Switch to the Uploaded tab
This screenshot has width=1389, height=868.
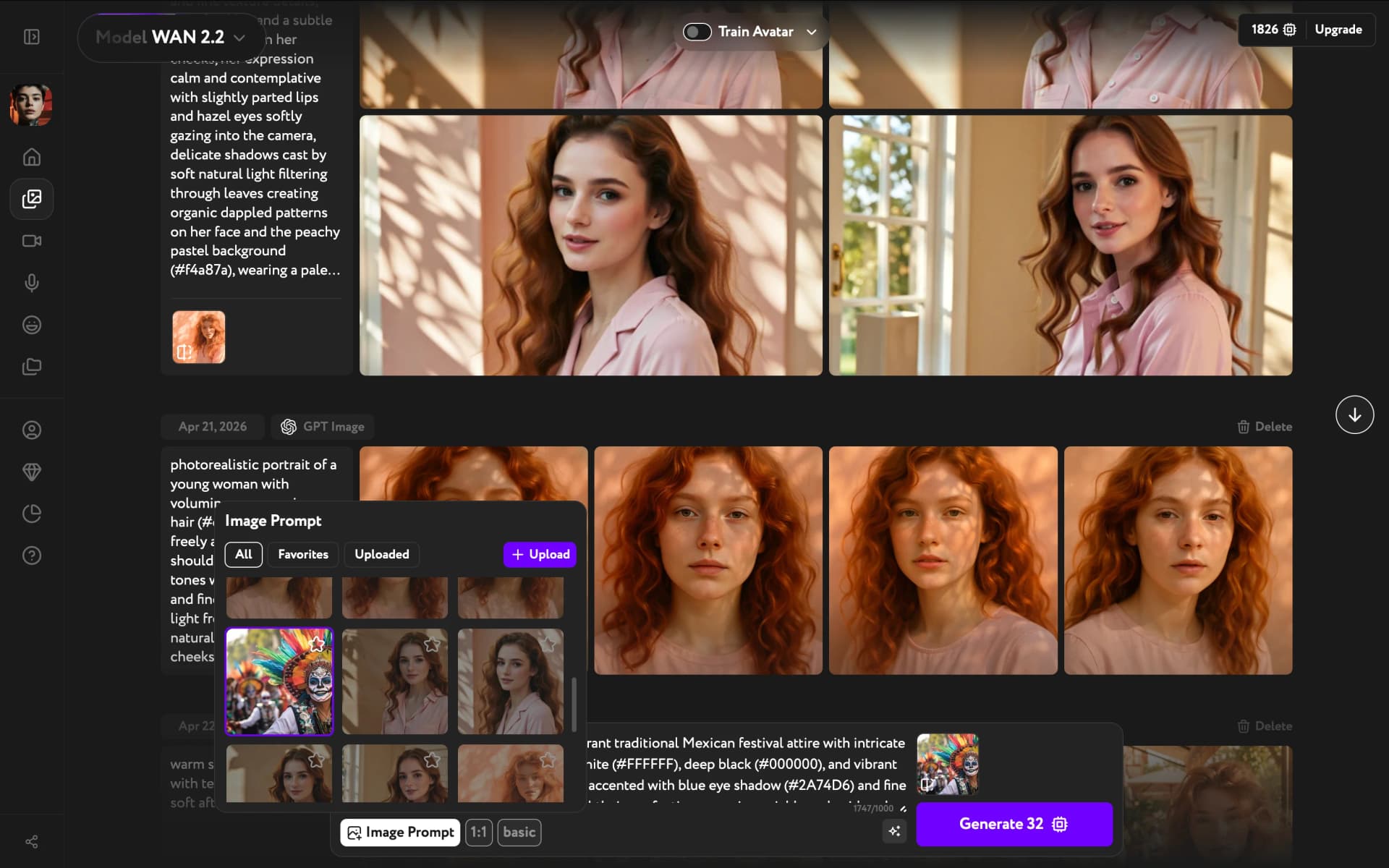pyautogui.click(x=381, y=554)
